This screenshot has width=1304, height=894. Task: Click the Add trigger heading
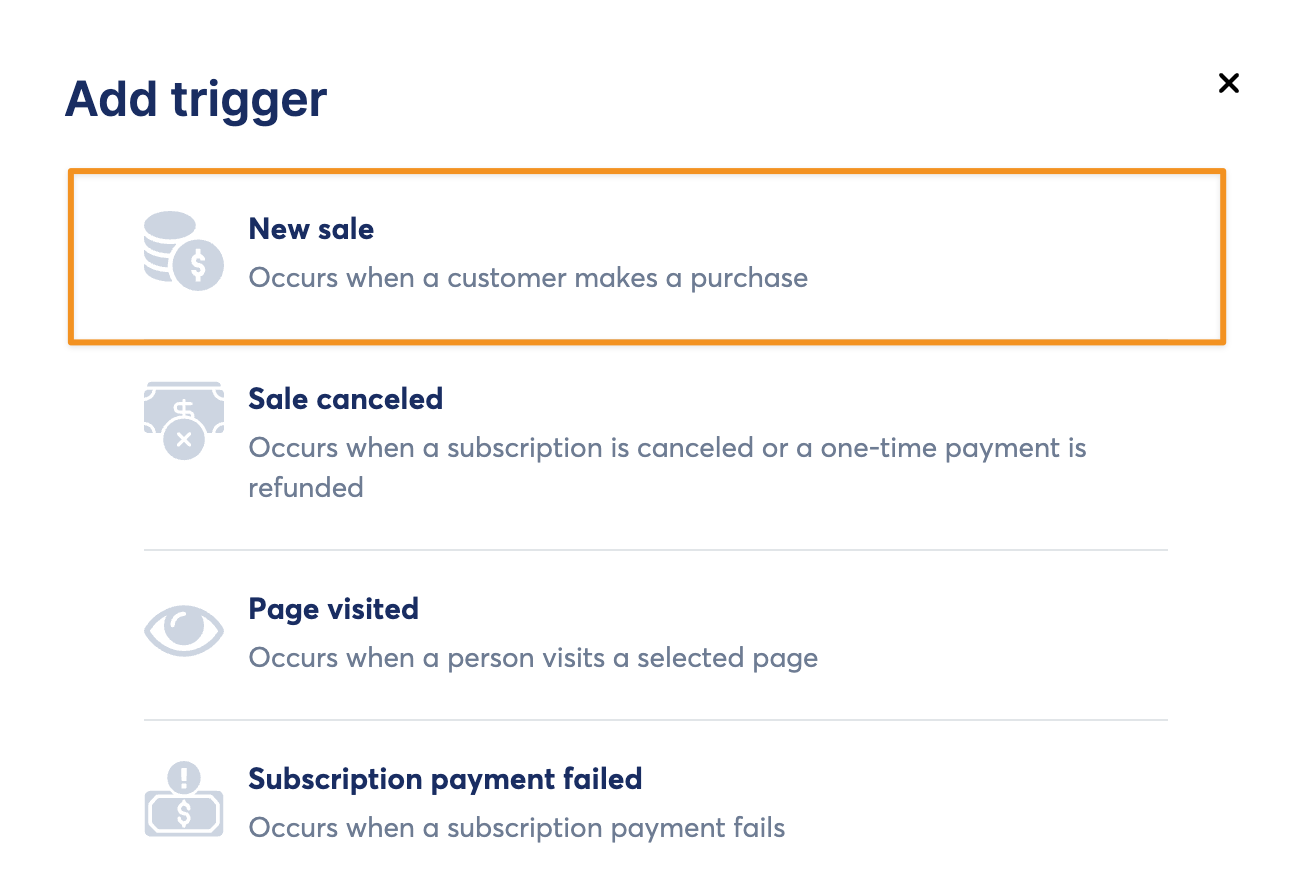[196, 99]
